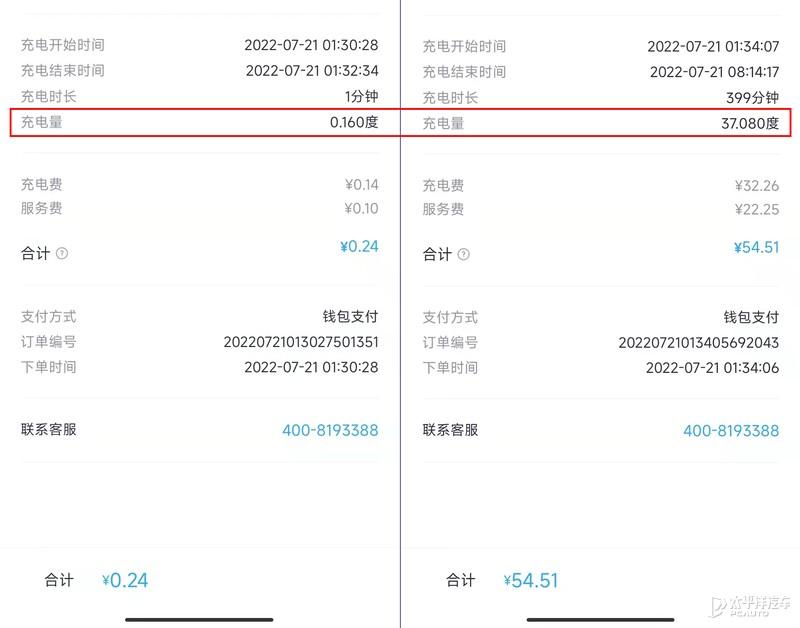Select right order number 20220721013405692043
The image size is (800, 628).
tap(698, 343)
